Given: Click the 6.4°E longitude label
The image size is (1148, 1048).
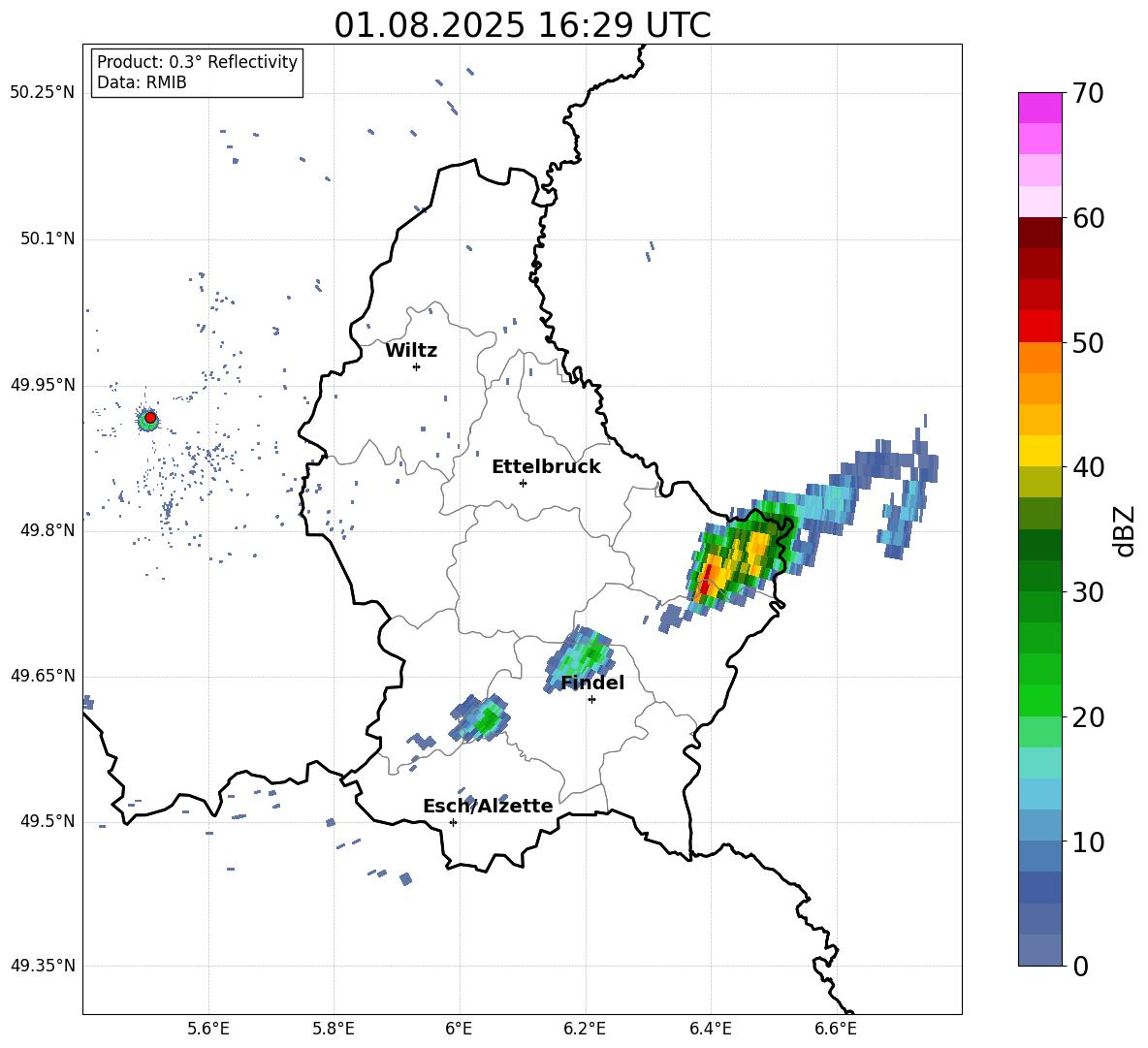Looking at the screenshot, I should pos(710,1030).
